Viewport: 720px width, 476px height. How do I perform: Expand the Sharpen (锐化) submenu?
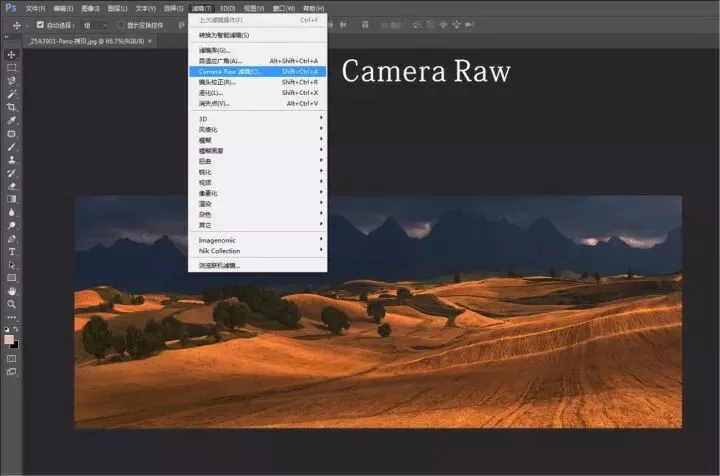258,172
